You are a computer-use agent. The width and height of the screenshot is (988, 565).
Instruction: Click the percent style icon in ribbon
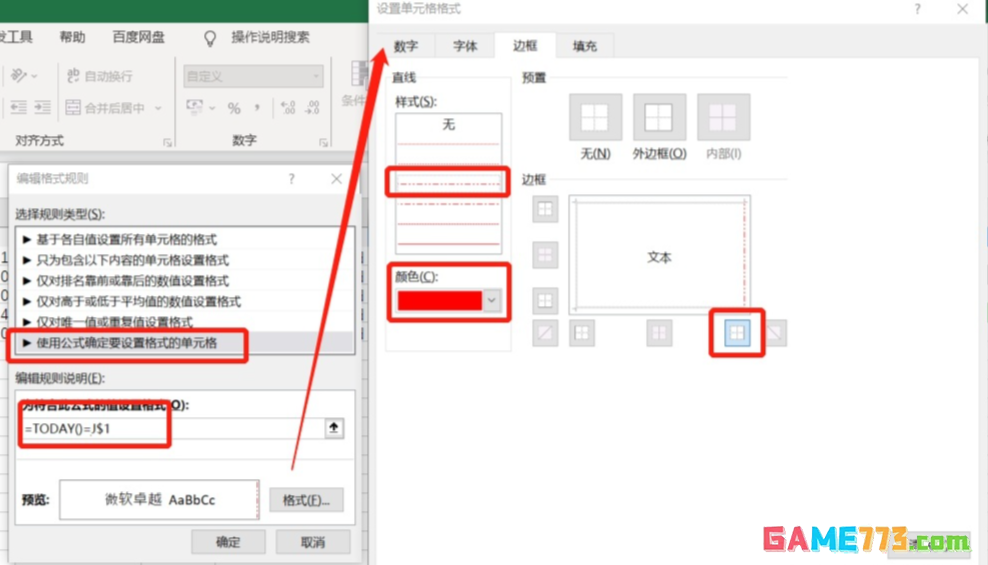pyautogui.click(x=234, y=108)
